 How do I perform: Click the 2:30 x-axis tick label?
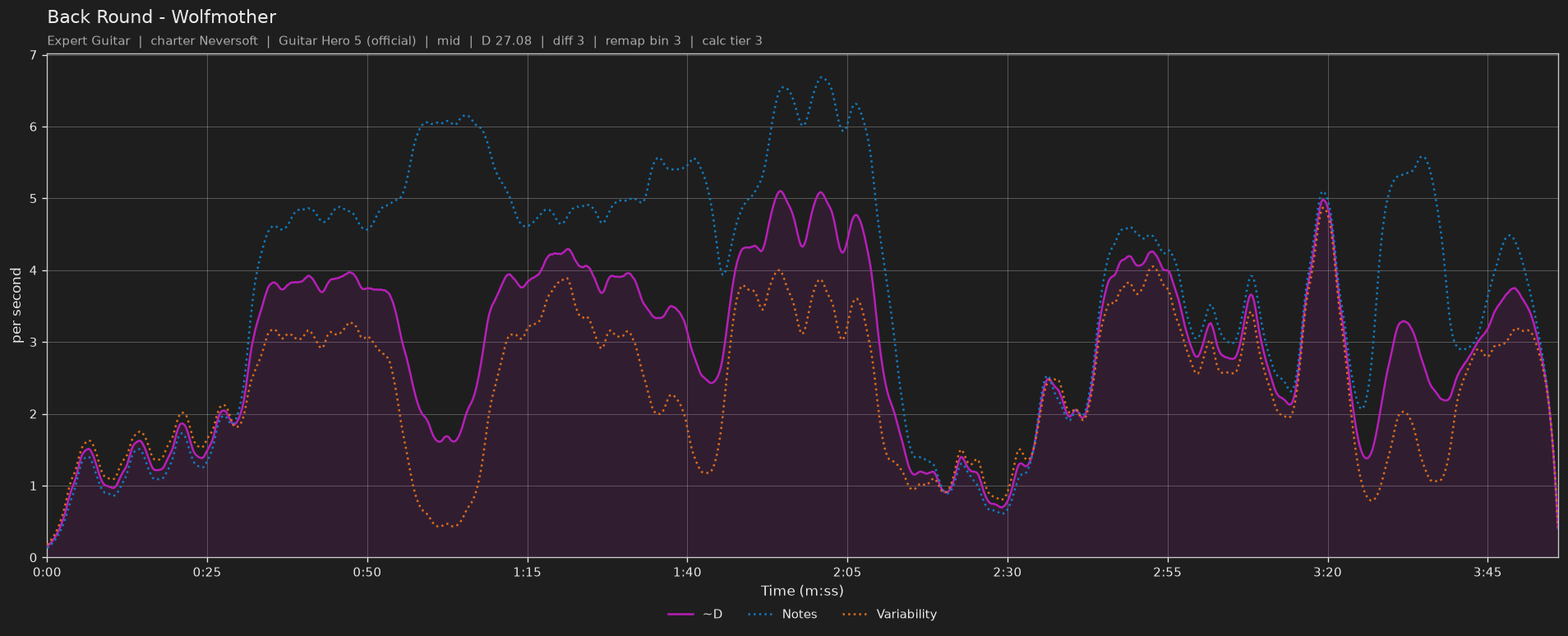(1008, 572)
